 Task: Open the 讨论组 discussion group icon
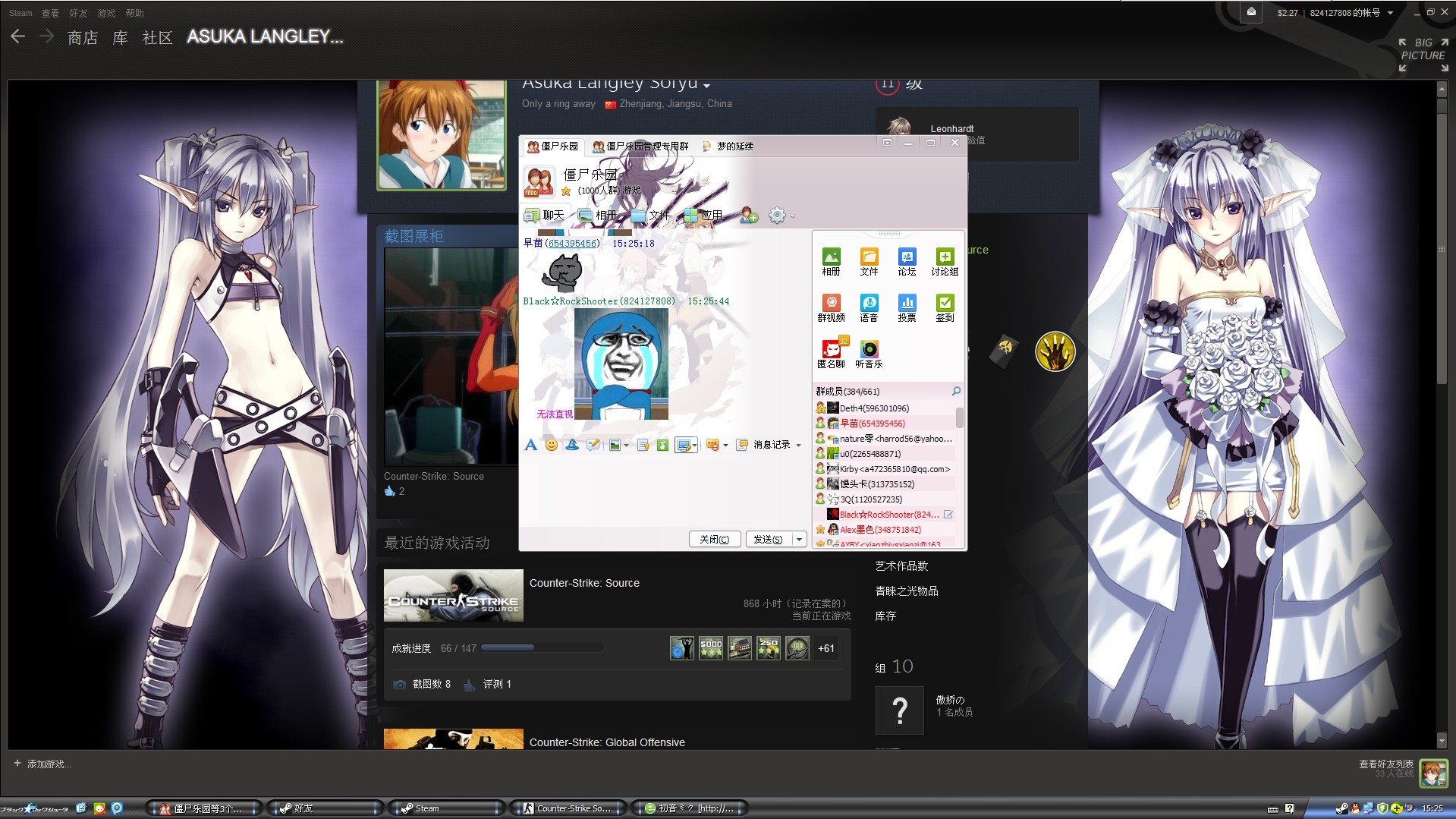point(945,262)
